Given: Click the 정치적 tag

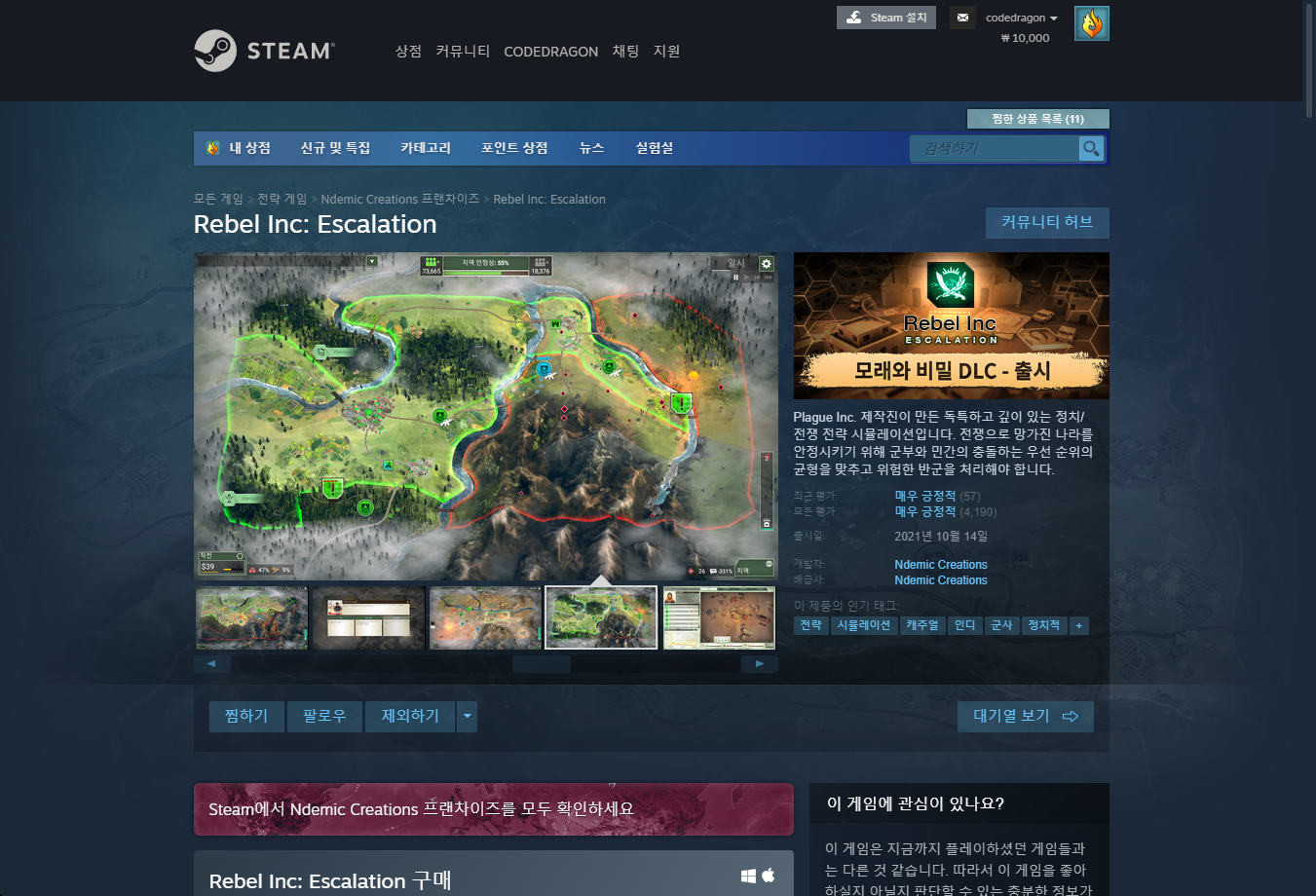Looking at the screenshot, I should [1044, 625].
